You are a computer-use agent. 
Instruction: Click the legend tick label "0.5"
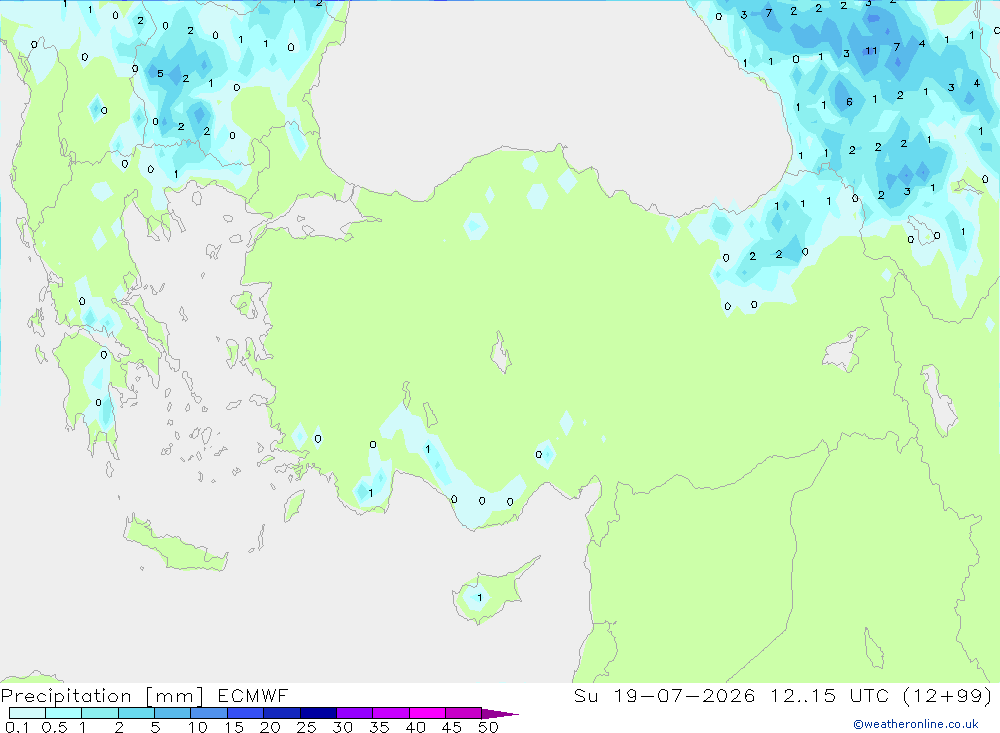click(55, 727)
